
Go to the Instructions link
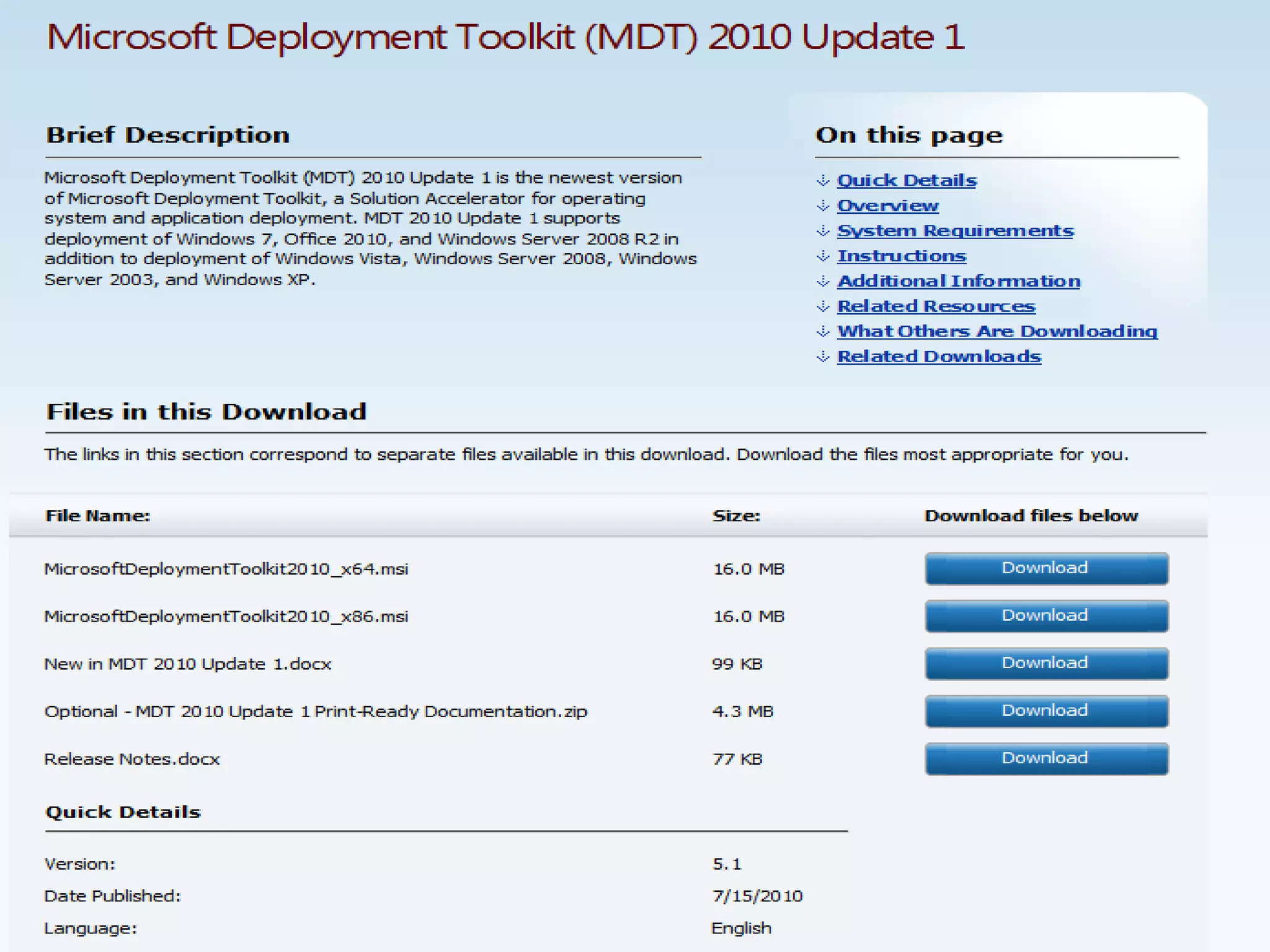pos(901,256)
